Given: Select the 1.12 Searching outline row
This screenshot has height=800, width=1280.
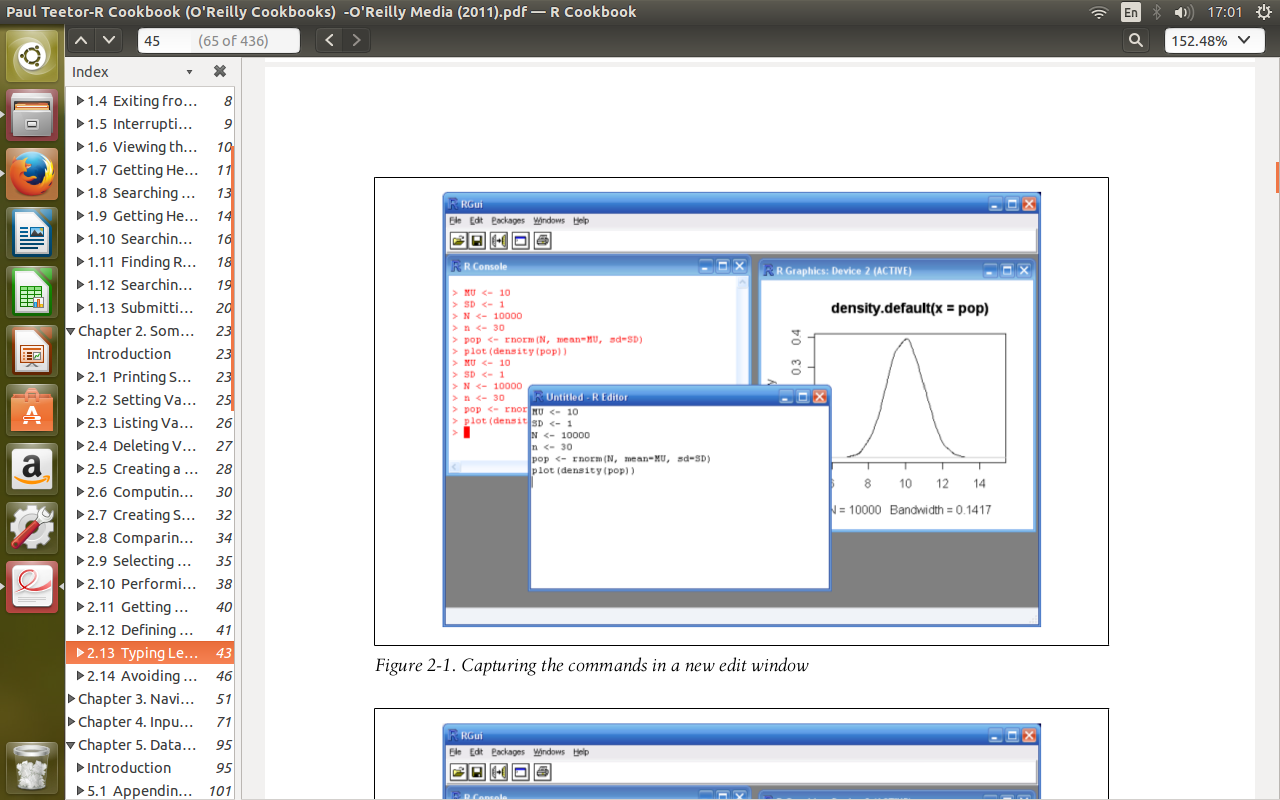Looking at the screenshot, I should [150, 285].
